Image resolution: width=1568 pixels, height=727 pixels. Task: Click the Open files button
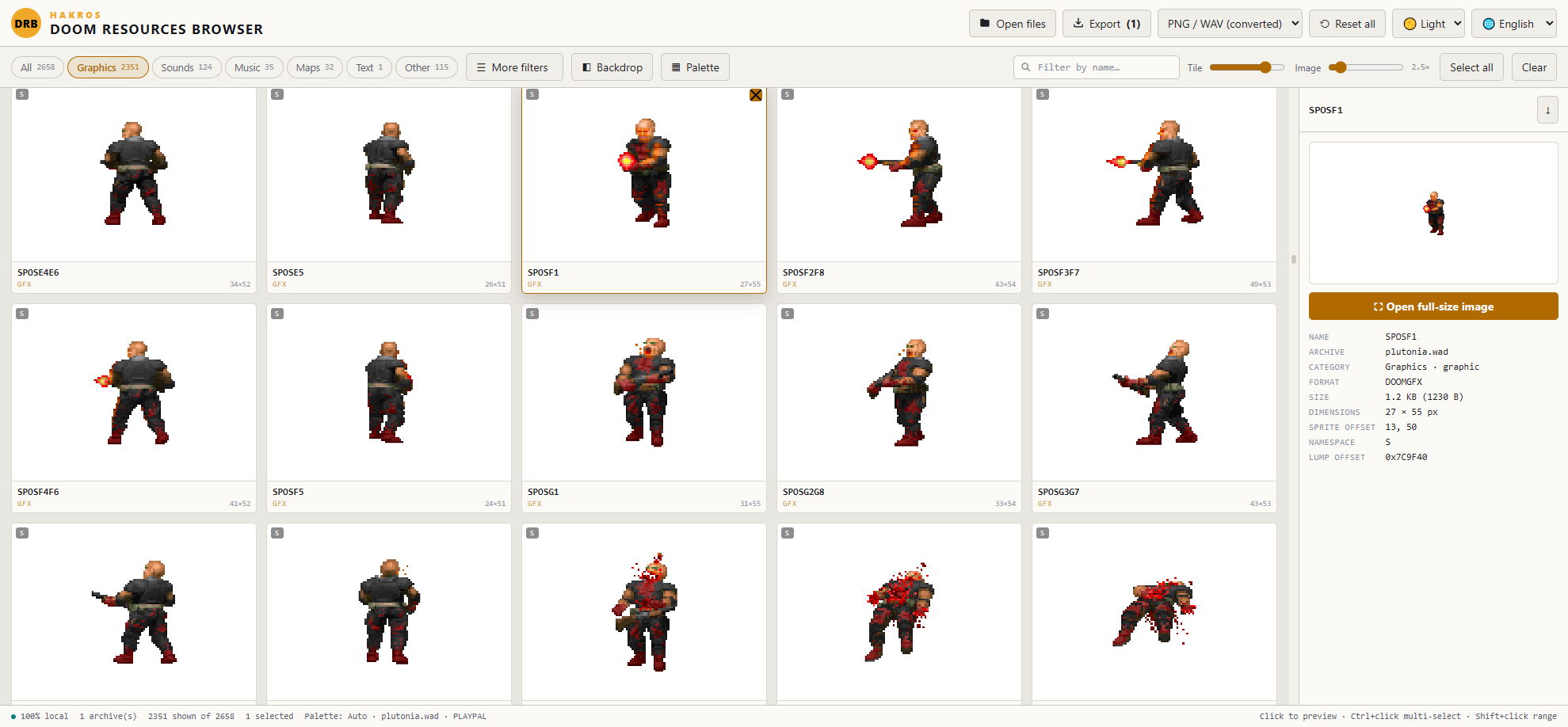click(x=1013, y=24)
